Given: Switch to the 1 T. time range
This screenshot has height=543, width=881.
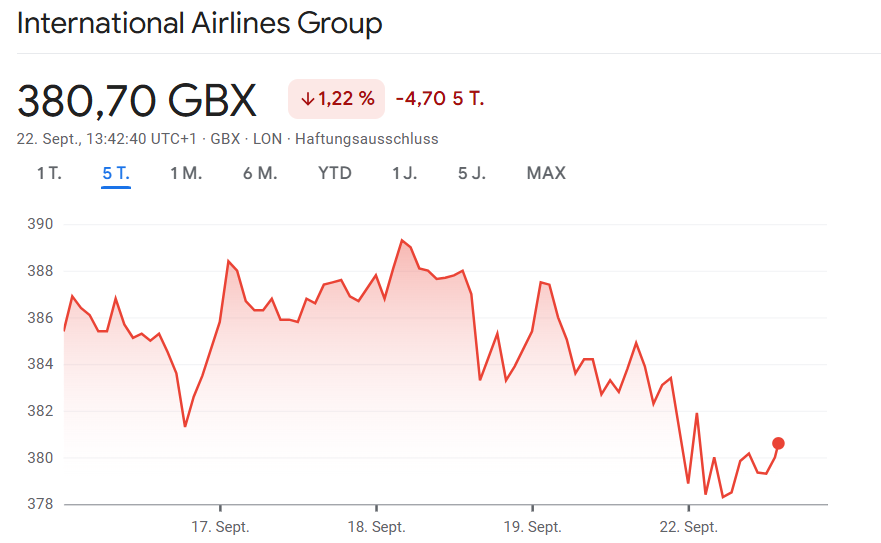Looking at the screenshot, I should tap(49, 173).
